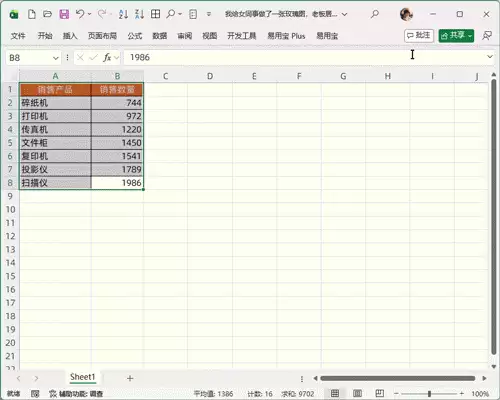Sort descending with the Z-A icon
Viewport: 500px width, 400px height.
139,14
